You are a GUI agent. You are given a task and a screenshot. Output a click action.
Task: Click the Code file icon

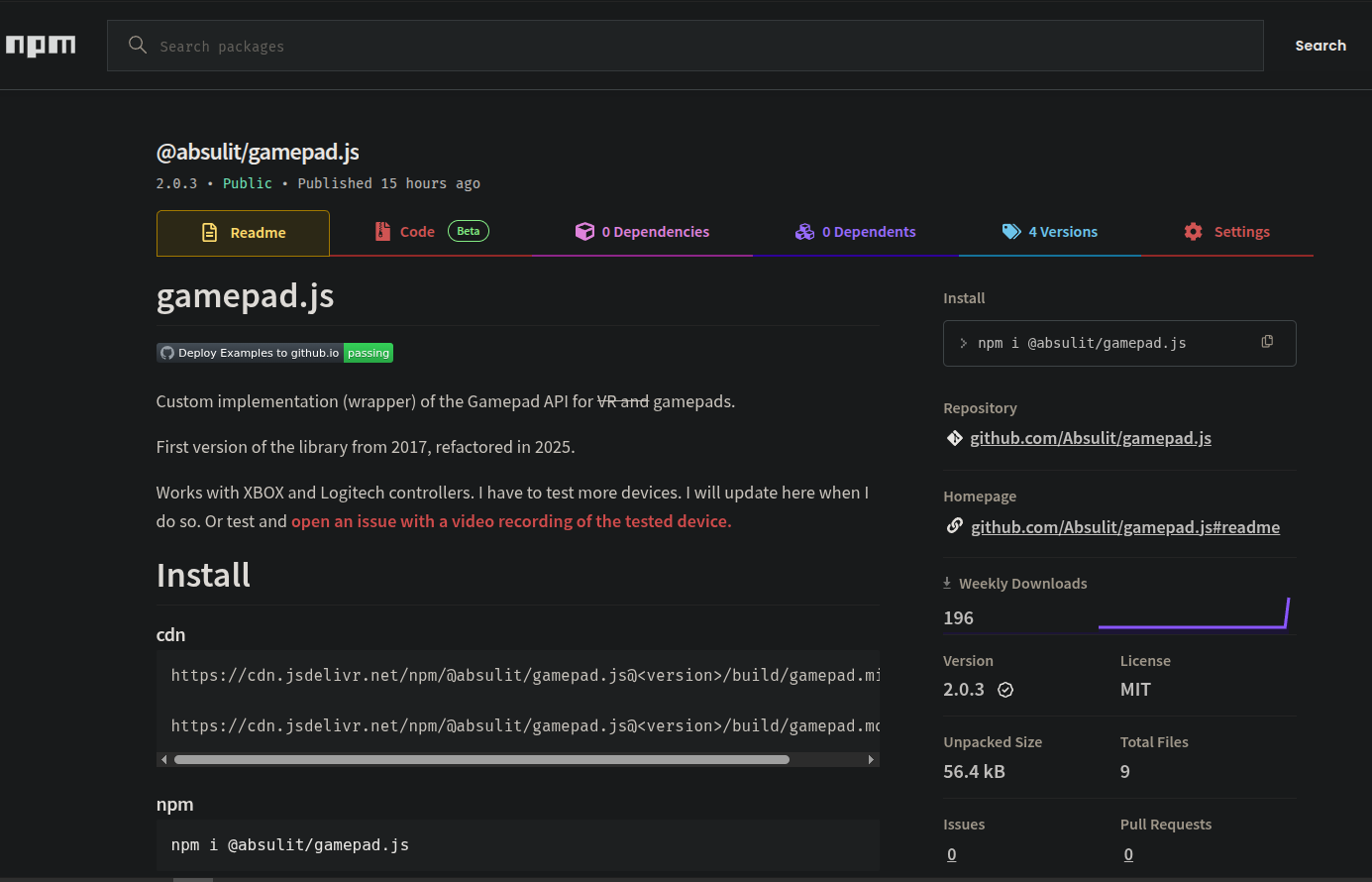pos(382,232)
